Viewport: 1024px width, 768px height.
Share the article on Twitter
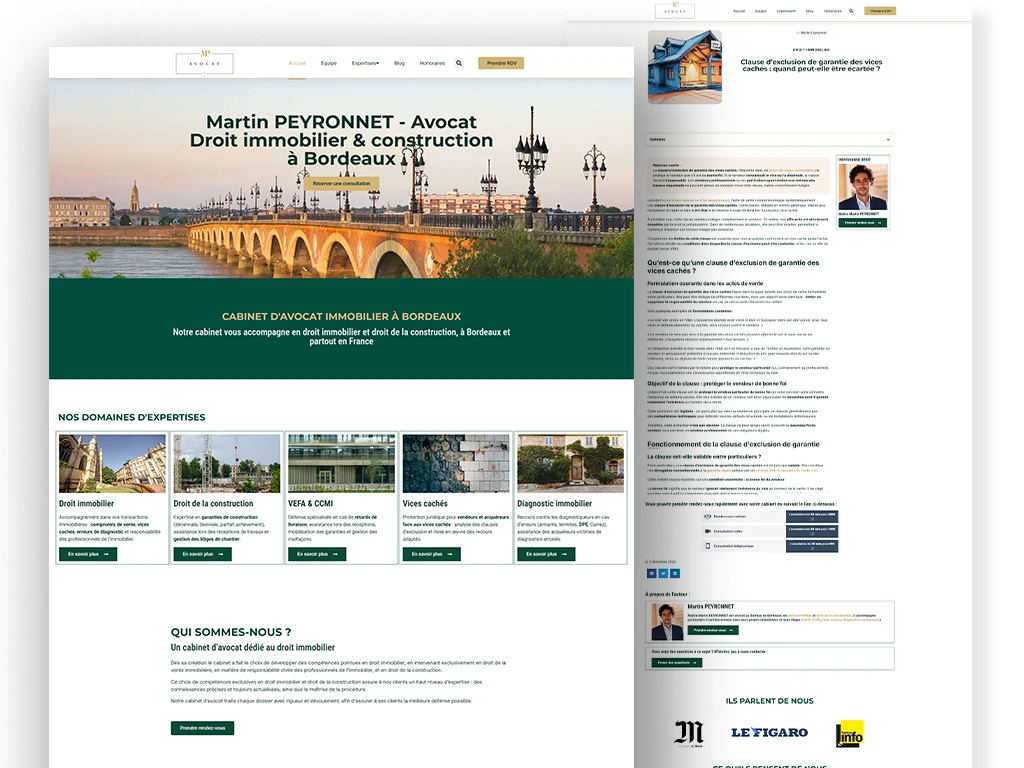663,574
